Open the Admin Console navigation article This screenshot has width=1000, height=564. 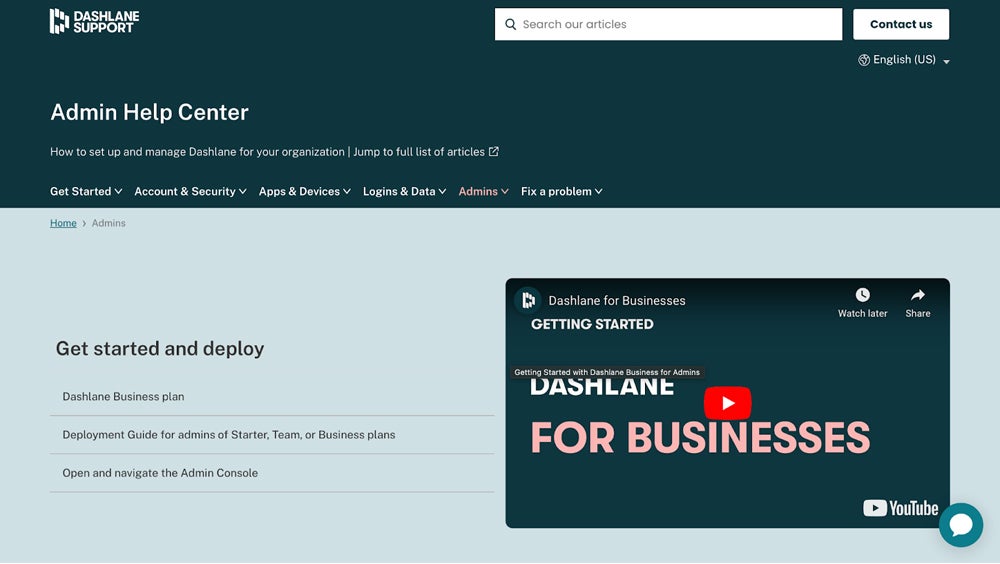point(160,473)
